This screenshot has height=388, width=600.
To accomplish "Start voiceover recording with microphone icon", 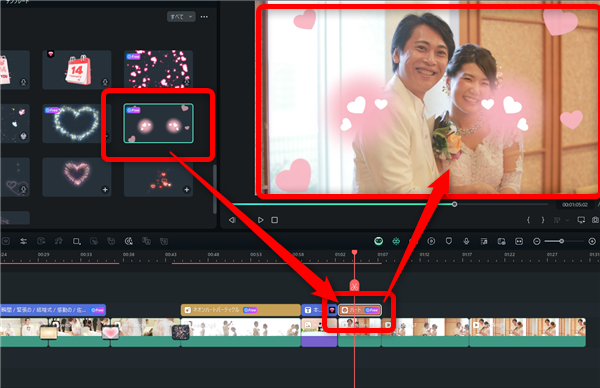I will (x=466, y=241).
